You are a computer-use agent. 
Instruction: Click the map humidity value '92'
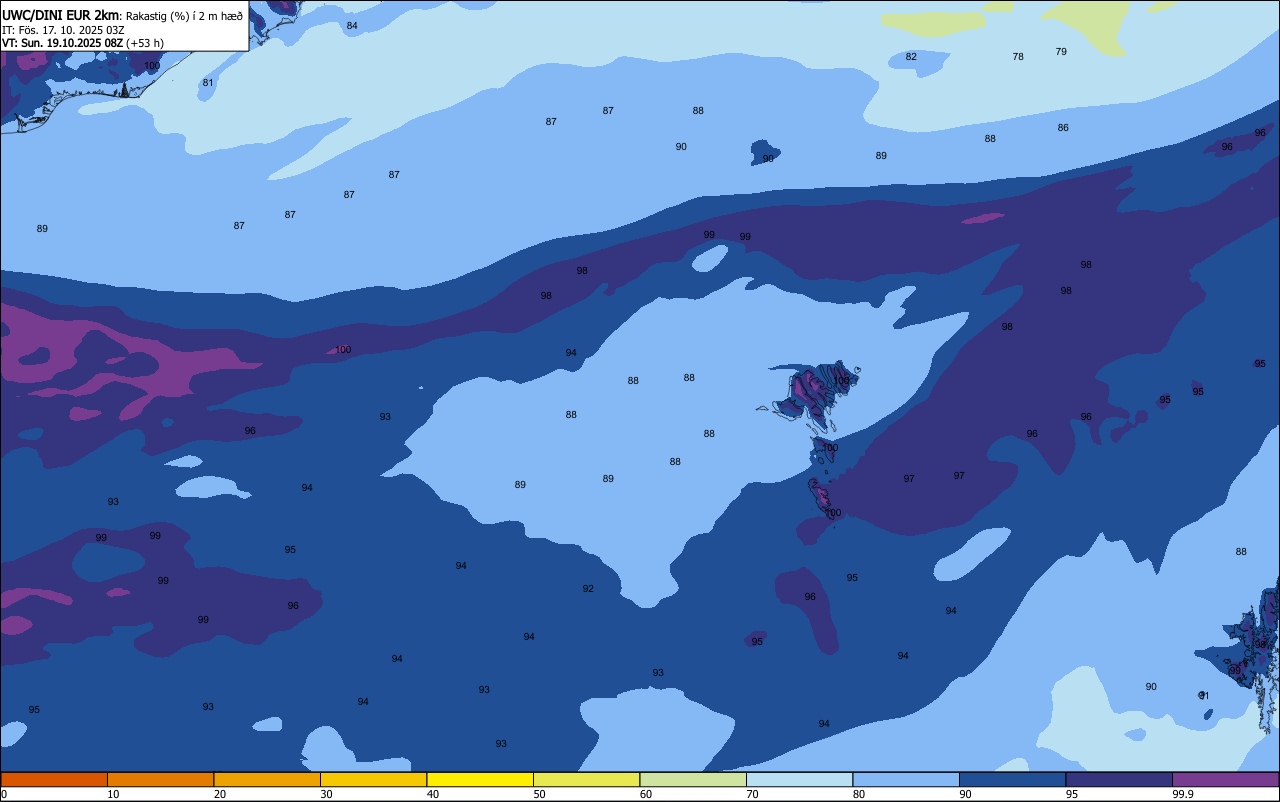[x=588, y=589]
